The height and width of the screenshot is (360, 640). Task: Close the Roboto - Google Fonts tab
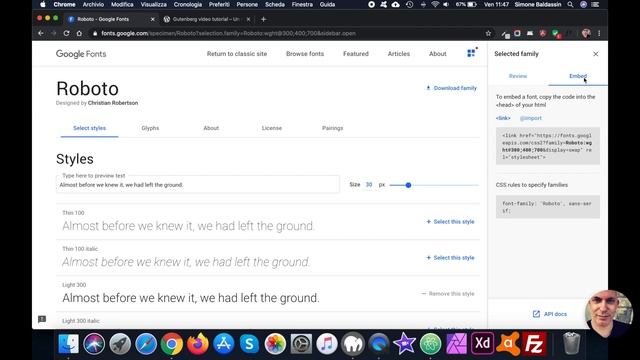[153, 19]
